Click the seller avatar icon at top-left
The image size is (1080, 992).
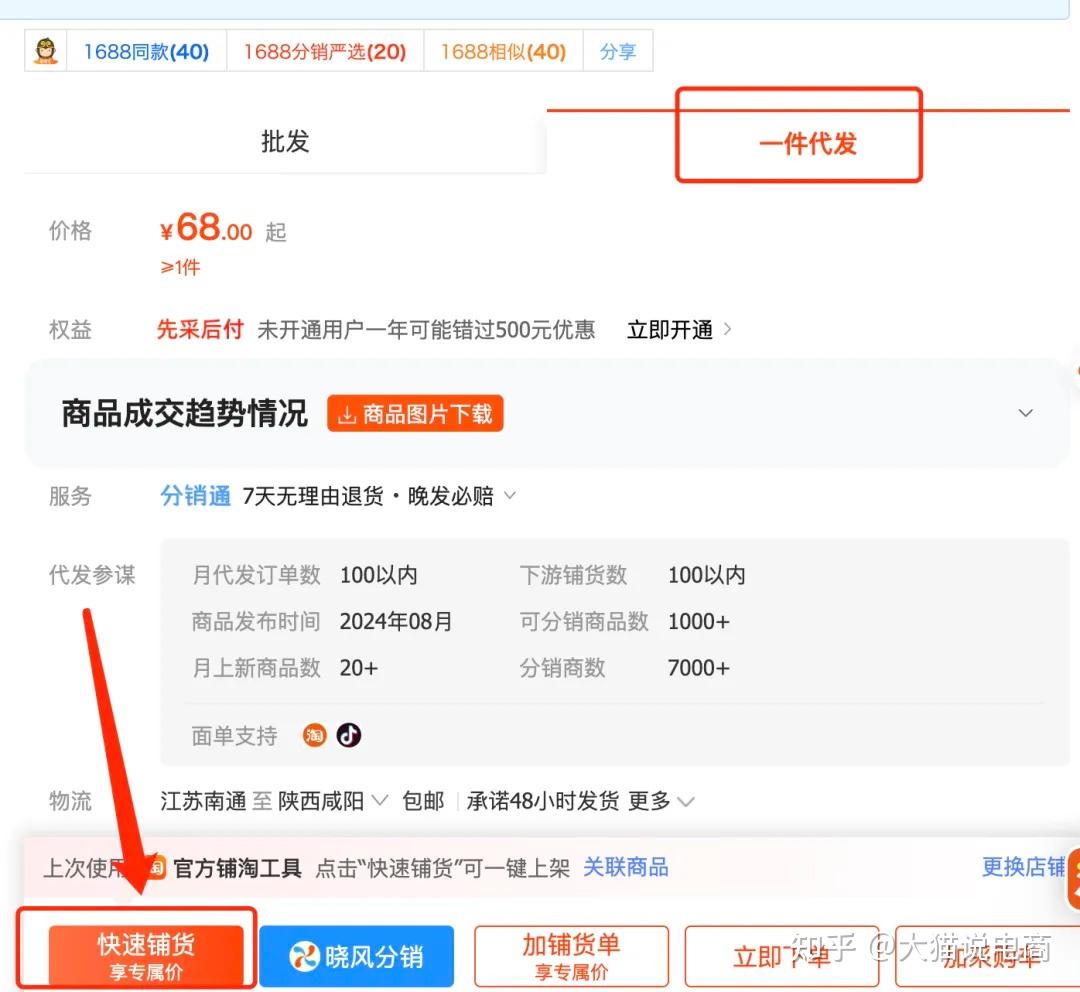[44, 50]
